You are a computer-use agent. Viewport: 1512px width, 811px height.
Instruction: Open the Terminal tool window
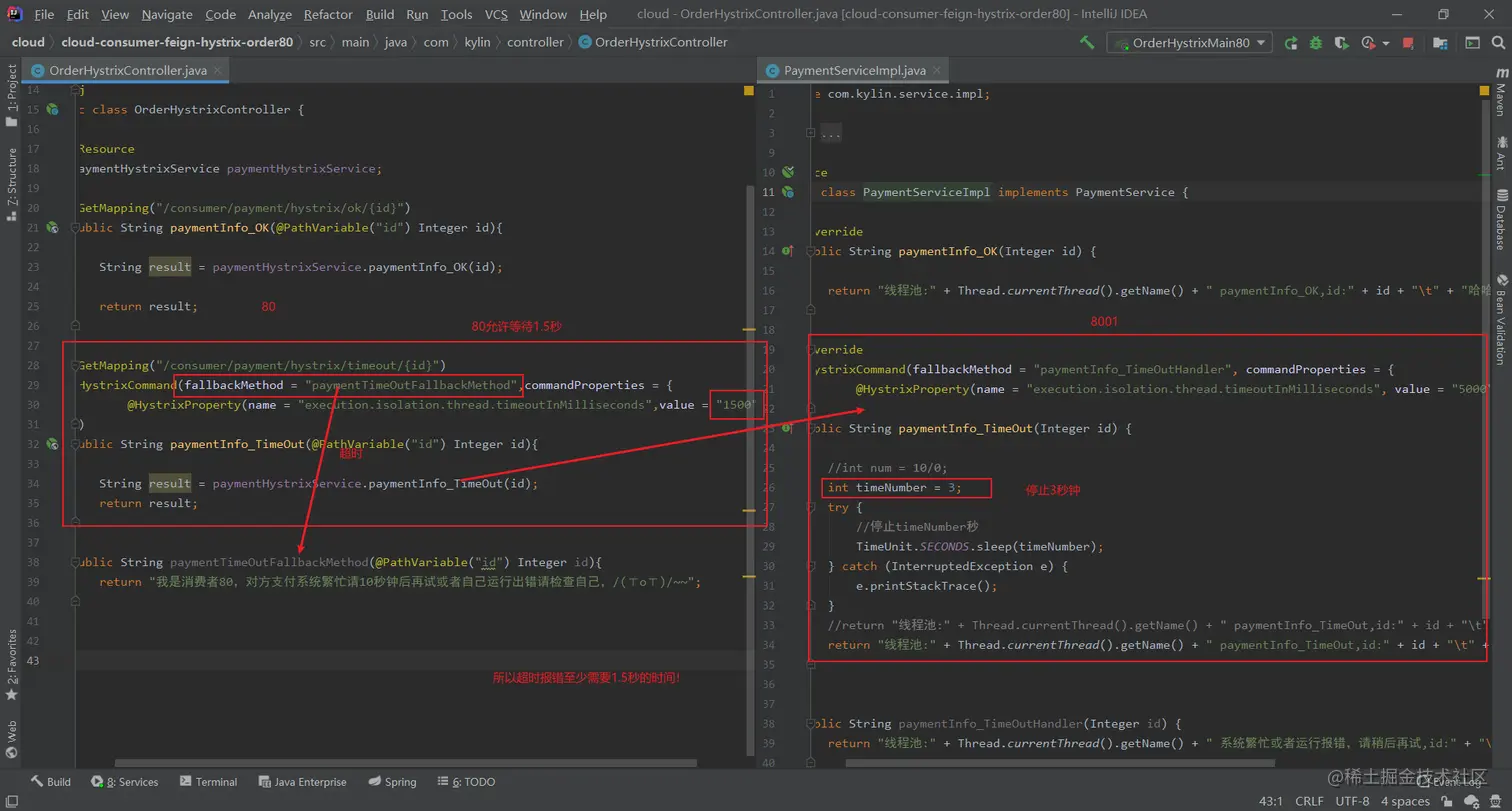[208, 782]
